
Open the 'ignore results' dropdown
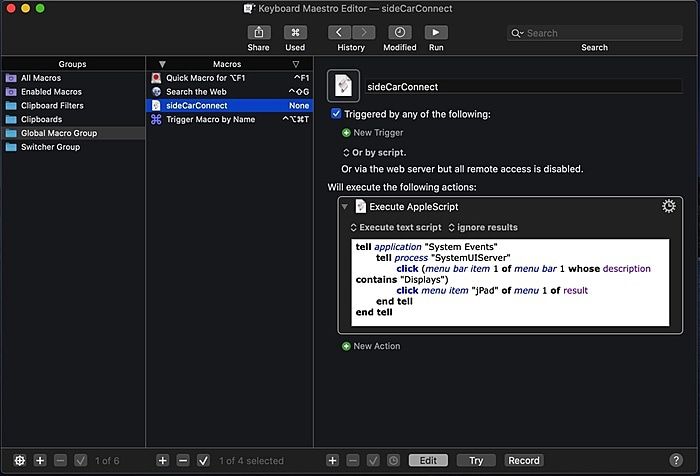pos(483,227)
